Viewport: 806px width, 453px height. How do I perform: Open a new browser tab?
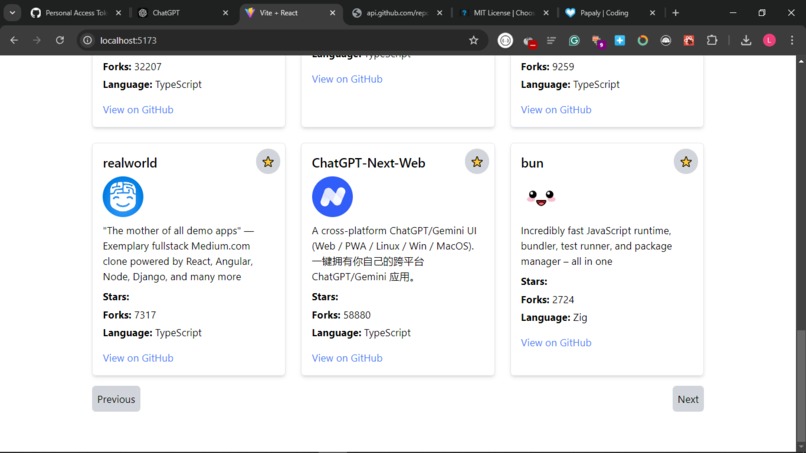[675, 13]
